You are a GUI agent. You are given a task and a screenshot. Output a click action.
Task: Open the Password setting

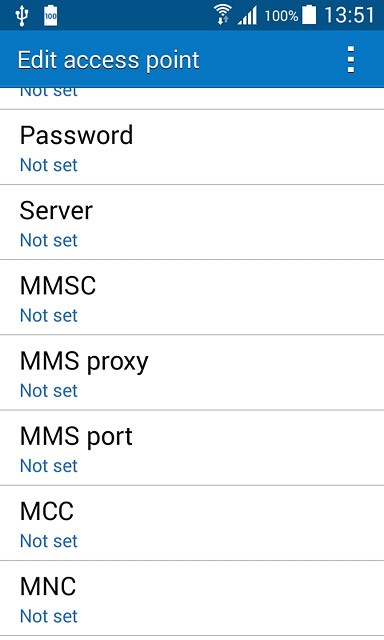[x=192, y=147]
